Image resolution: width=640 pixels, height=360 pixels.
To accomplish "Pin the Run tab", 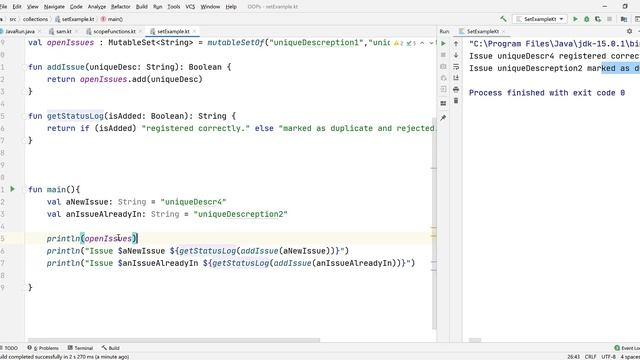I will point(443,118).
